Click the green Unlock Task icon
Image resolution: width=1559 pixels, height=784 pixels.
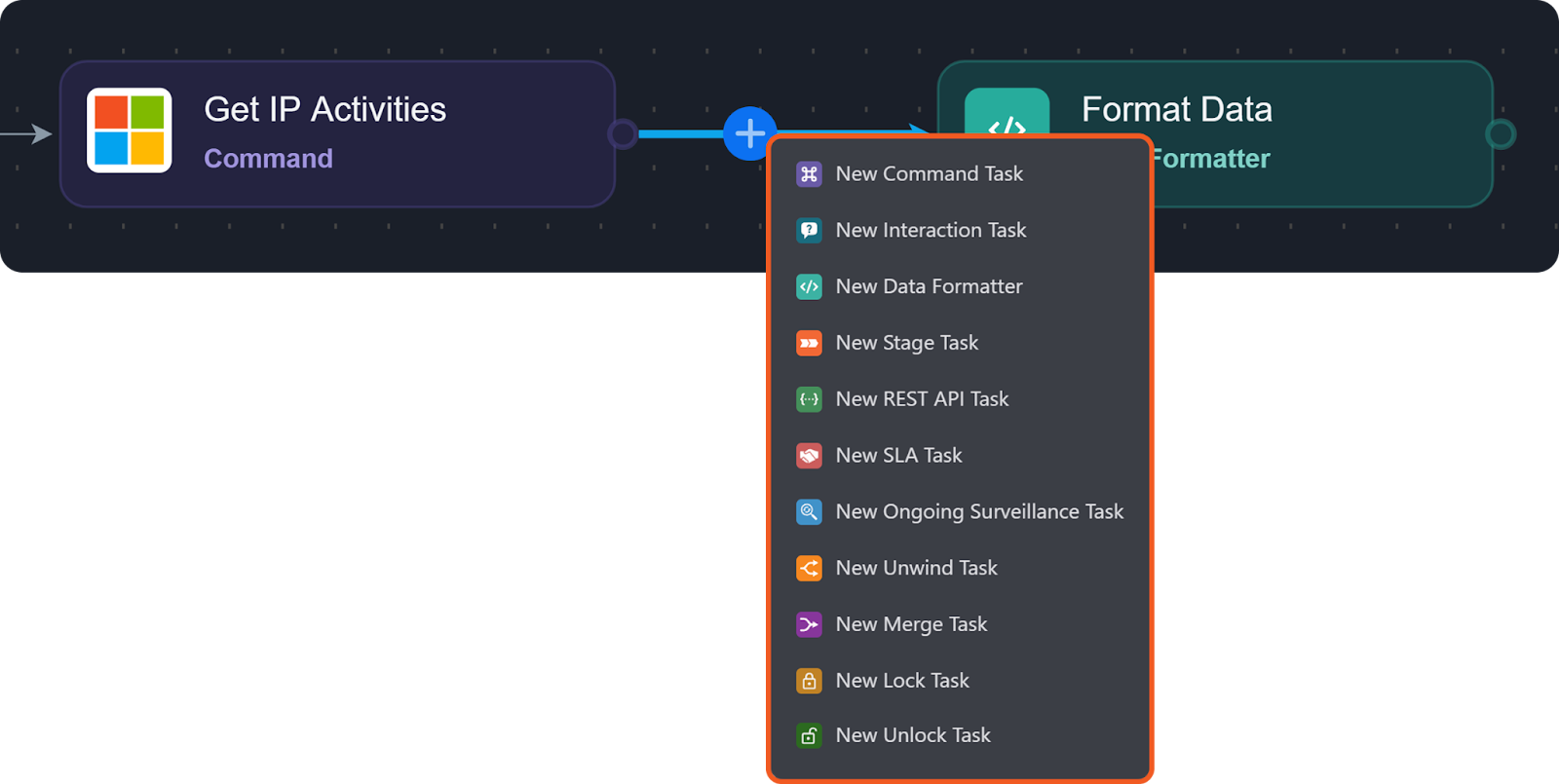pyautogui.click(x=809, y=736)
